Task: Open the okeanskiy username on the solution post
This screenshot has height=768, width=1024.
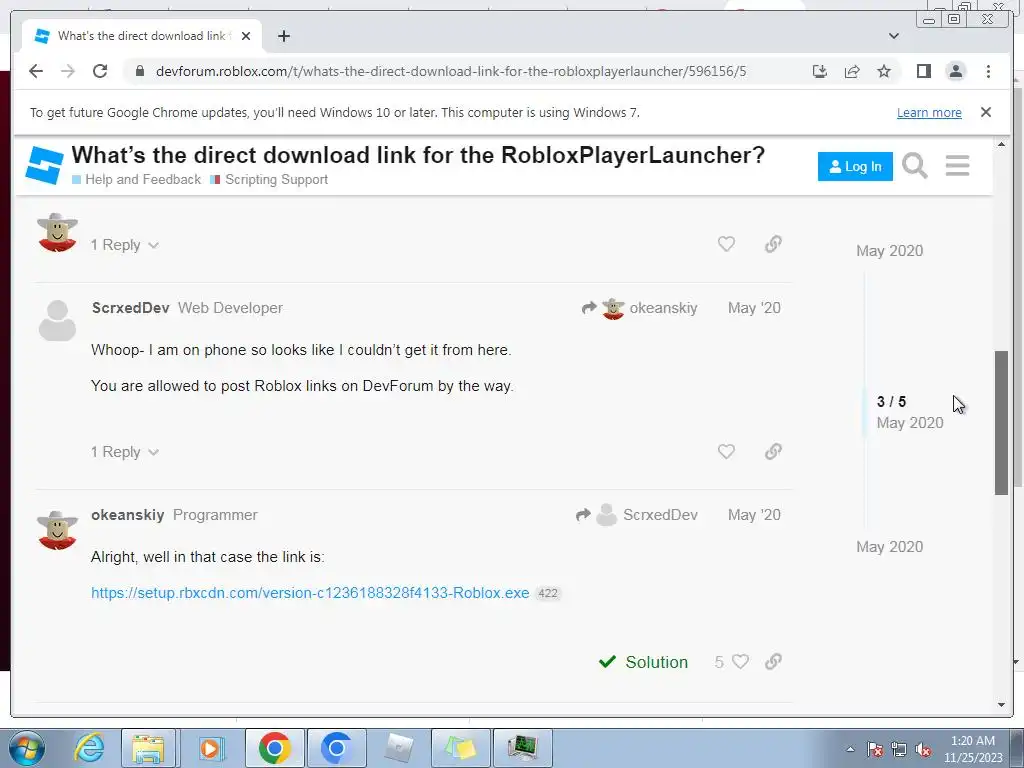Action: pyautogui.click(x=128, y=515)
